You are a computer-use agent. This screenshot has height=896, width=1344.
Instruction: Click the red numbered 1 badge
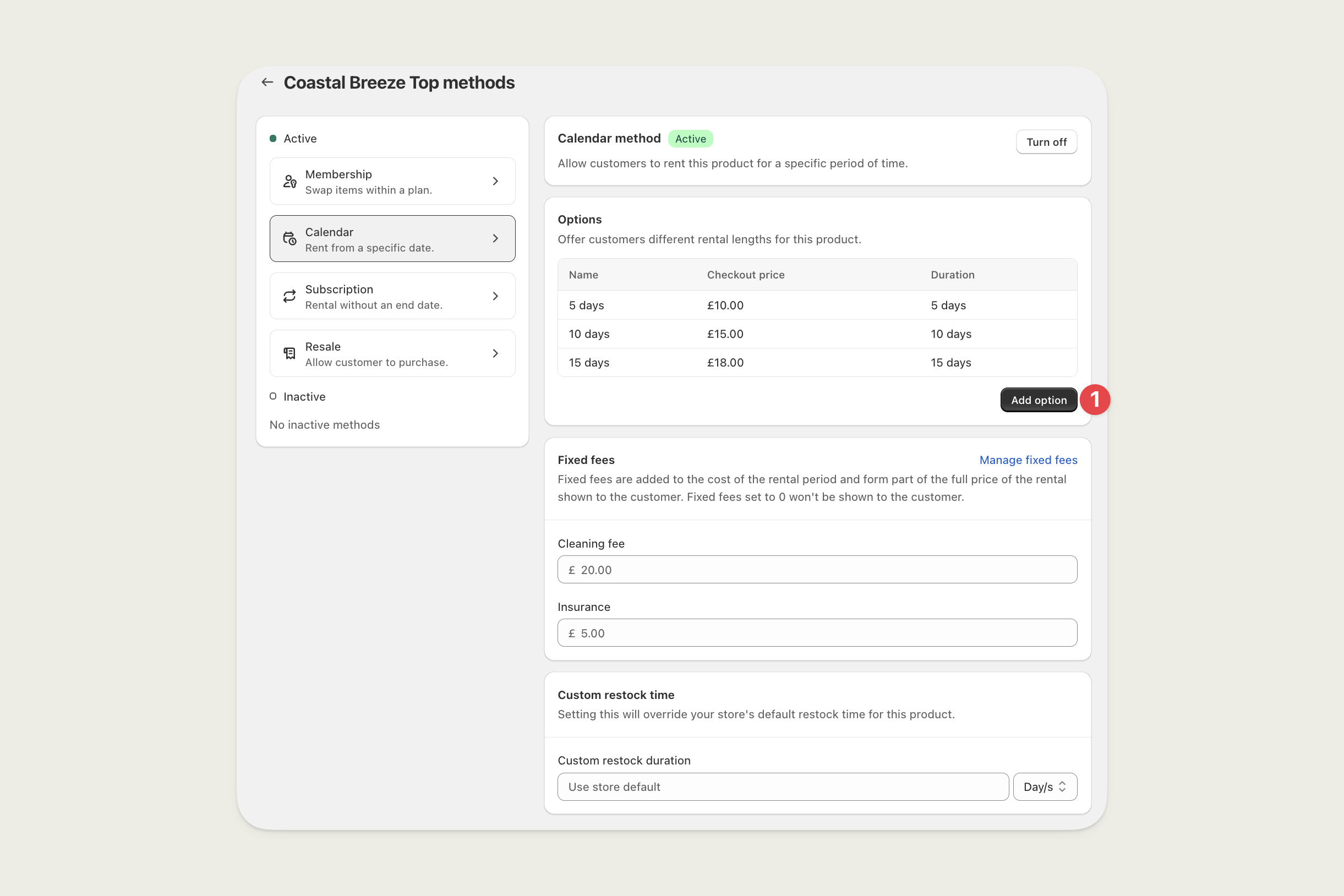click(1094, 400)
